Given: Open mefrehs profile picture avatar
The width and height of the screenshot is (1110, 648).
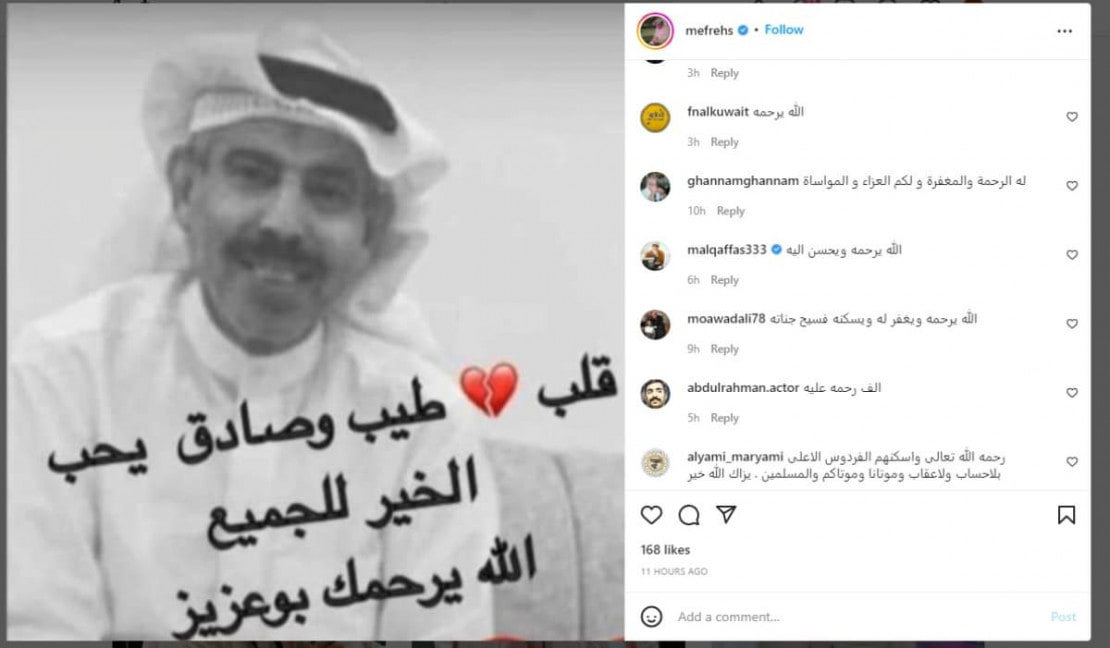Looking at the screenshot, I should [655, 31].
